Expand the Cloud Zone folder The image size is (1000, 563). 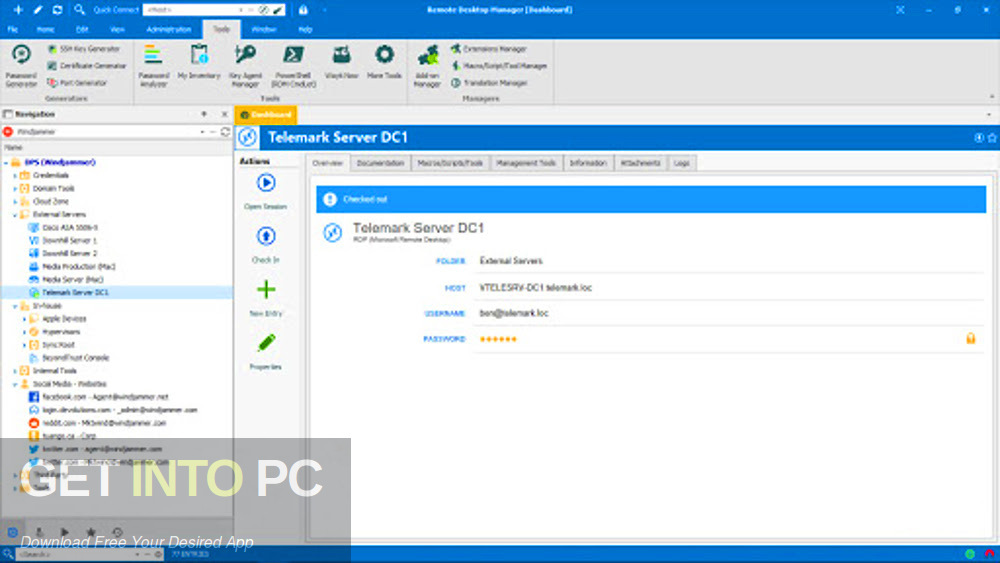(15, 201)
